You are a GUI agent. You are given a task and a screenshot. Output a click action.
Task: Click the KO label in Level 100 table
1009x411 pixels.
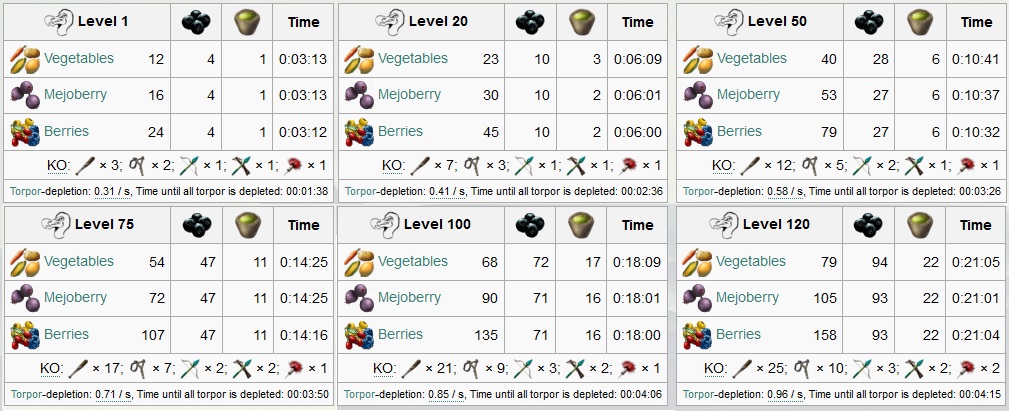click(383, 369)
